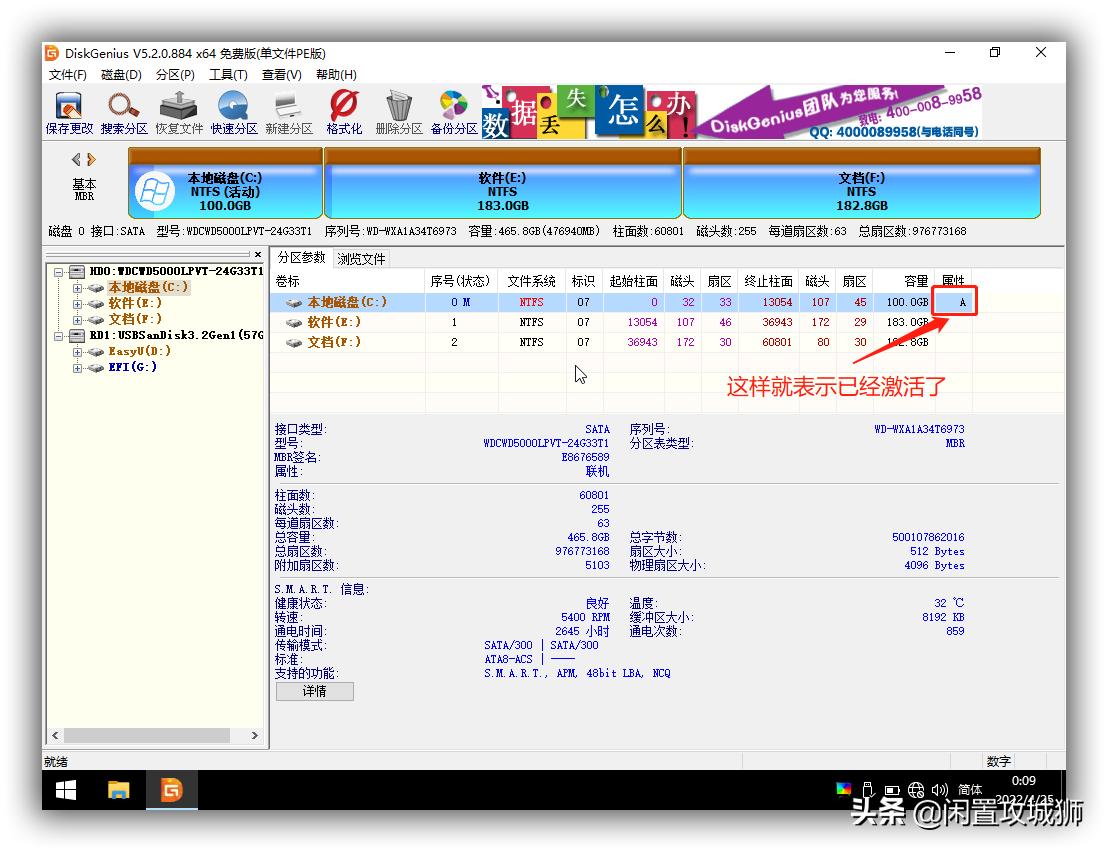Screen dimensions: 1108x852
Task: Click the 新建分区 (New Partition) icon
Action: 286,111
